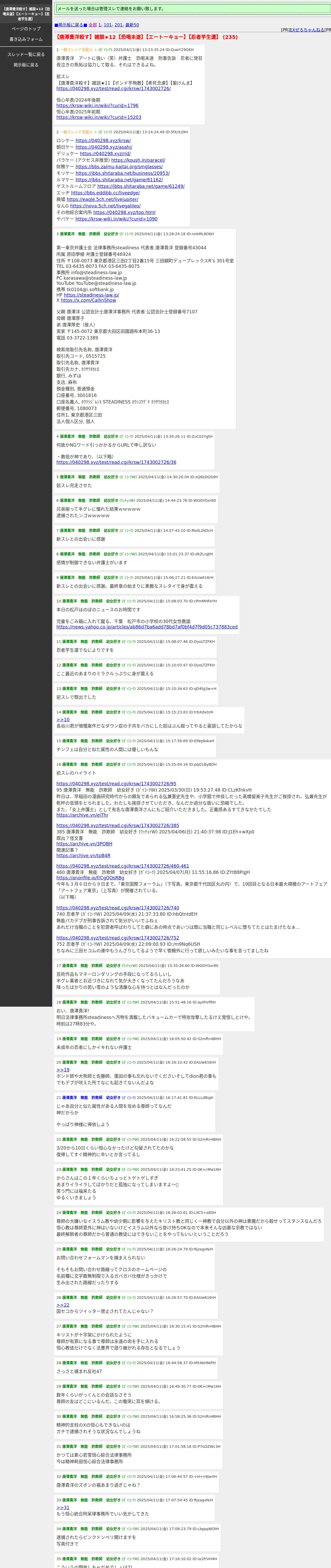Open ヤバケー wiki curid=1090 link
The image size is (331, 1568).
[x=116, y=219]
